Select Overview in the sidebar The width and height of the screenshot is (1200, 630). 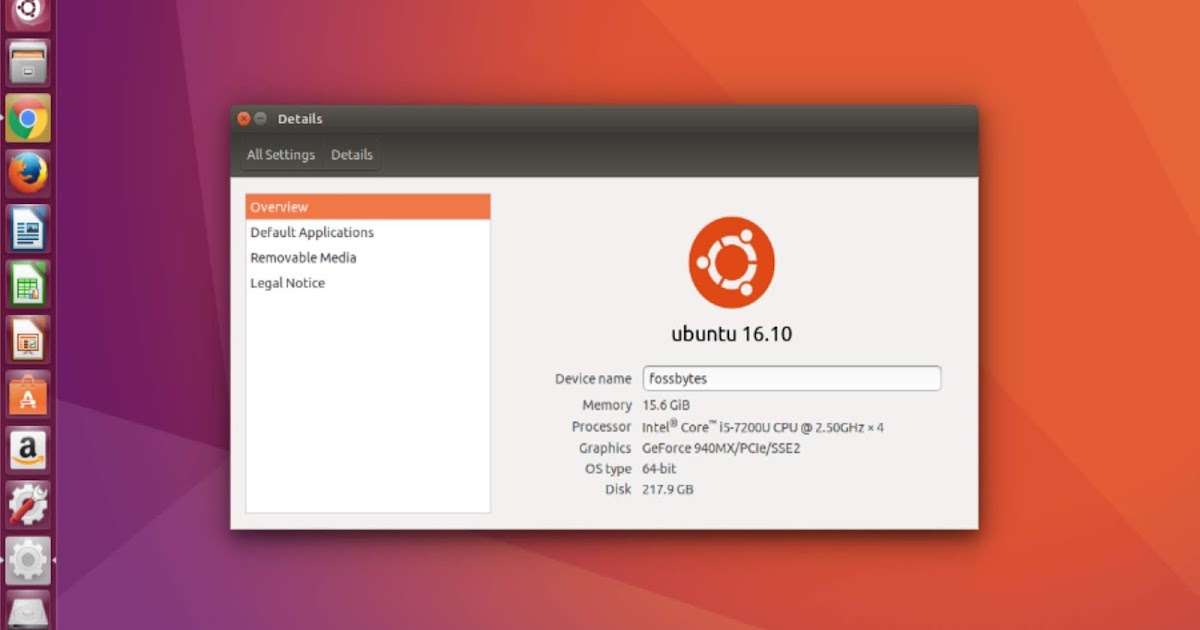(x=368, y=207)
